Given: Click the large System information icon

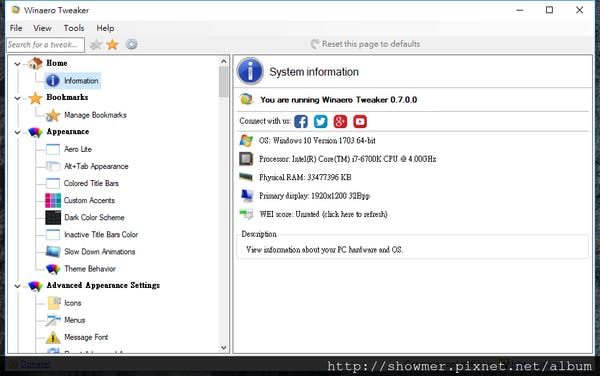Looking at the screenshot, I should click(250, 71).
